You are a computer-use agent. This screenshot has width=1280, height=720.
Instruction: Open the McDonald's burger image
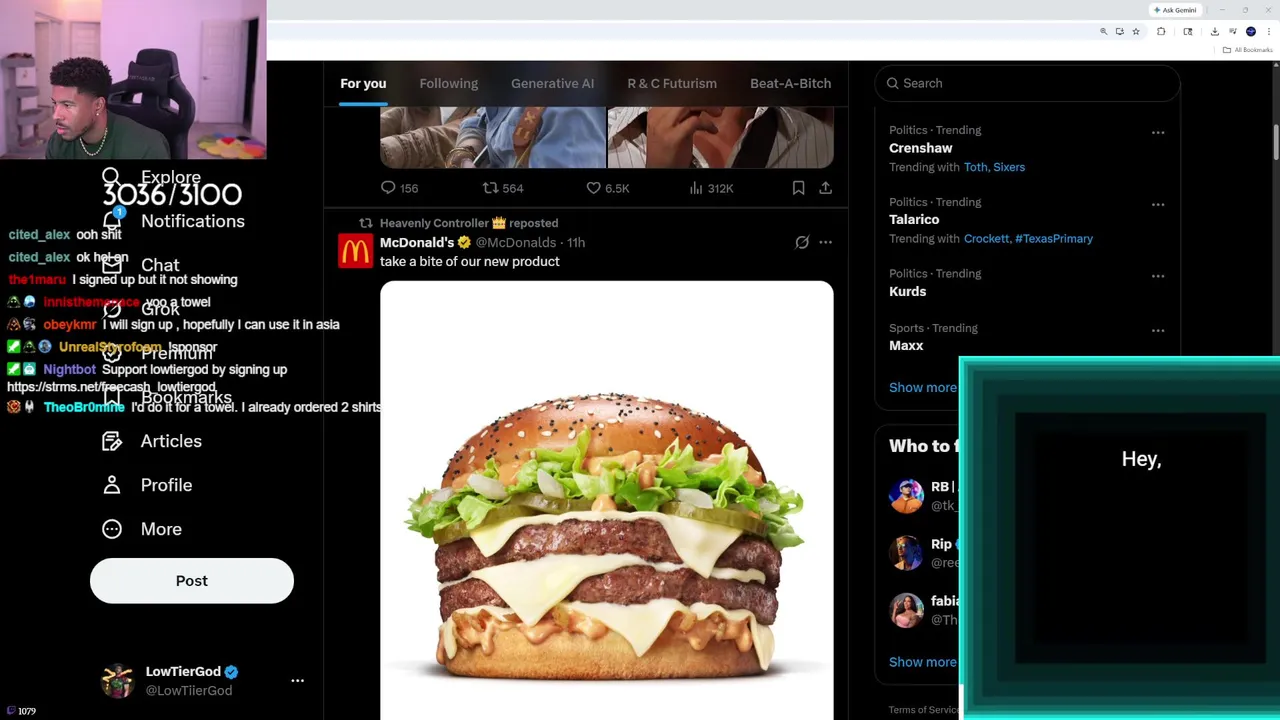coord(606,500)
